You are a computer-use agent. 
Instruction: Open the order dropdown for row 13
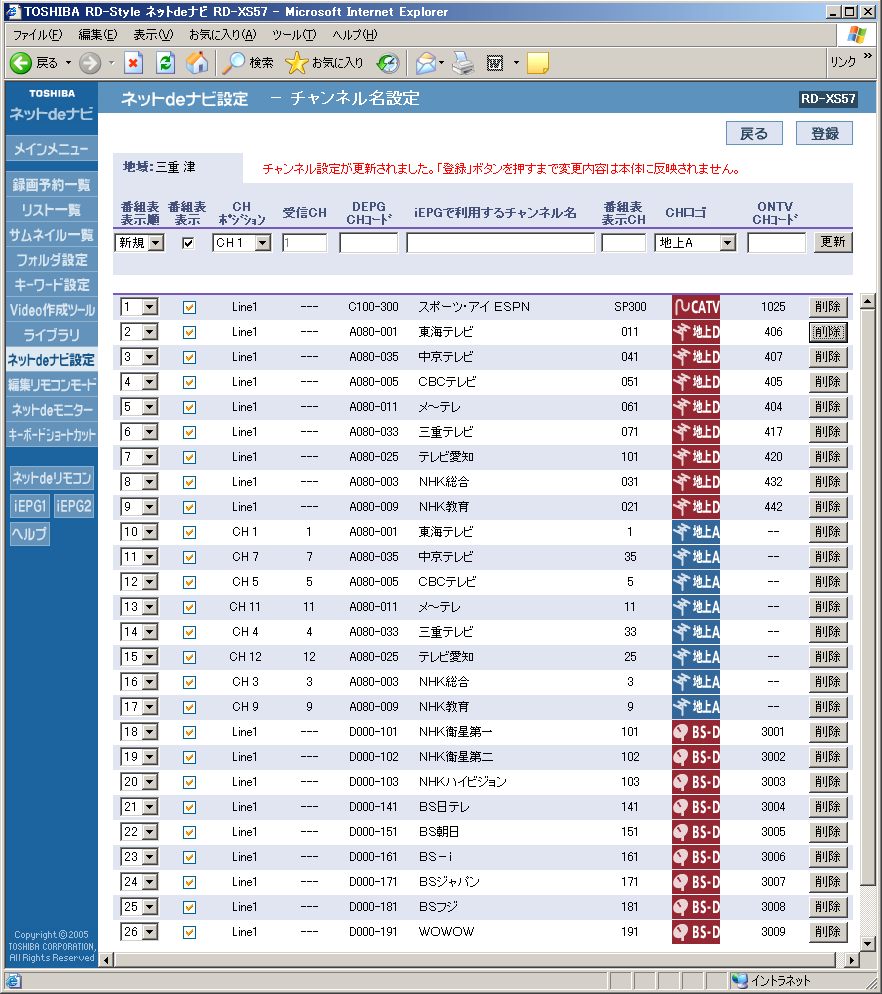tap(139, 607)
